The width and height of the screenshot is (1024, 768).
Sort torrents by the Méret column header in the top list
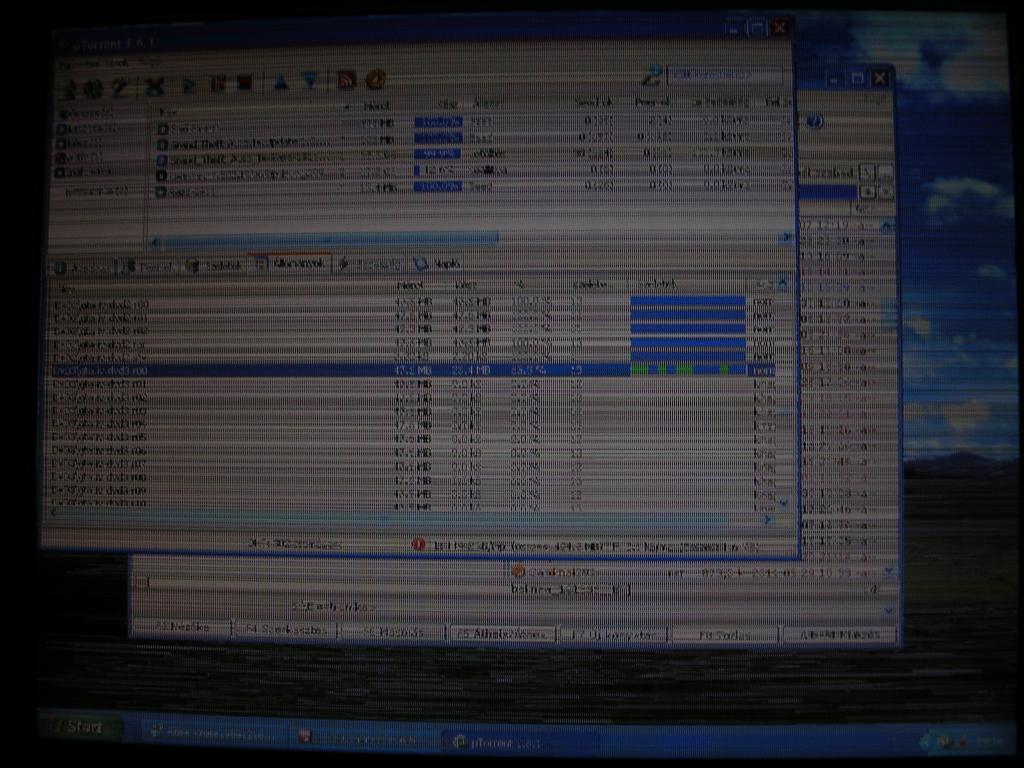(x=377, y=106)
